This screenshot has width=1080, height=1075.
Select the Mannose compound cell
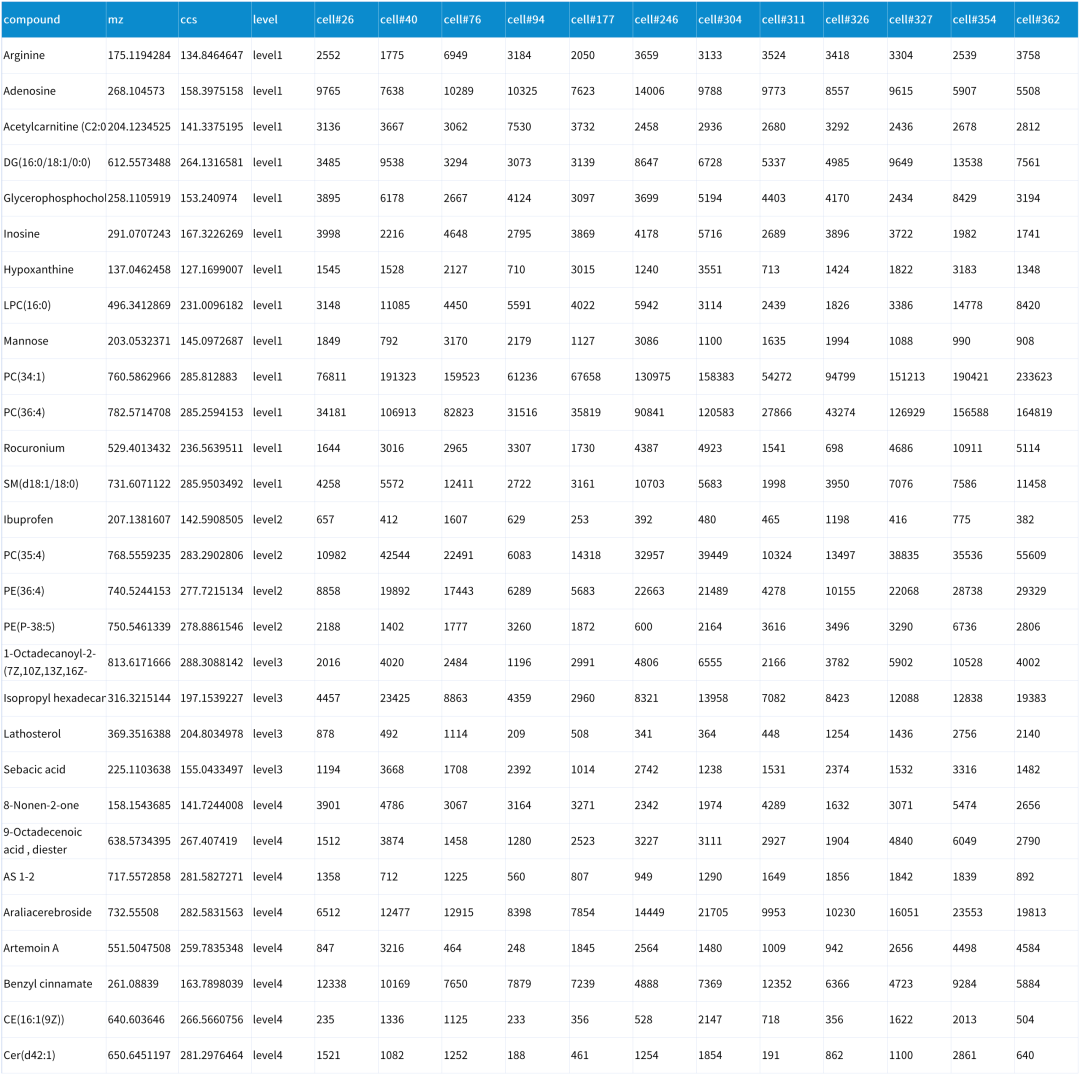coord(54,341)
